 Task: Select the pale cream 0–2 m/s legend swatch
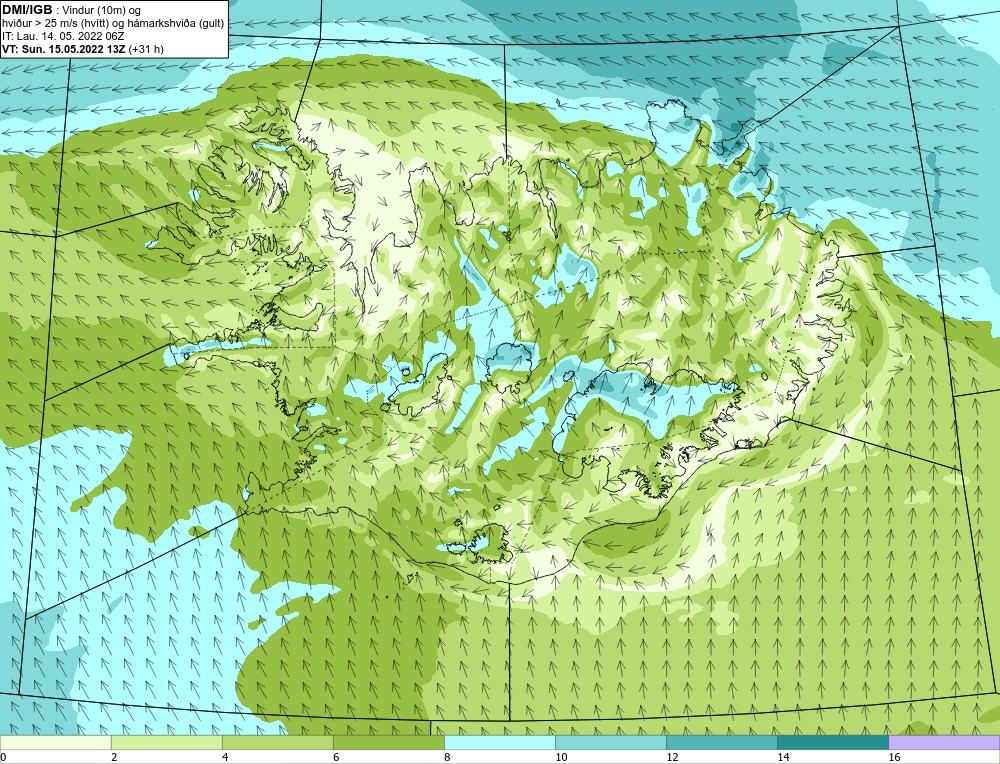55,742
